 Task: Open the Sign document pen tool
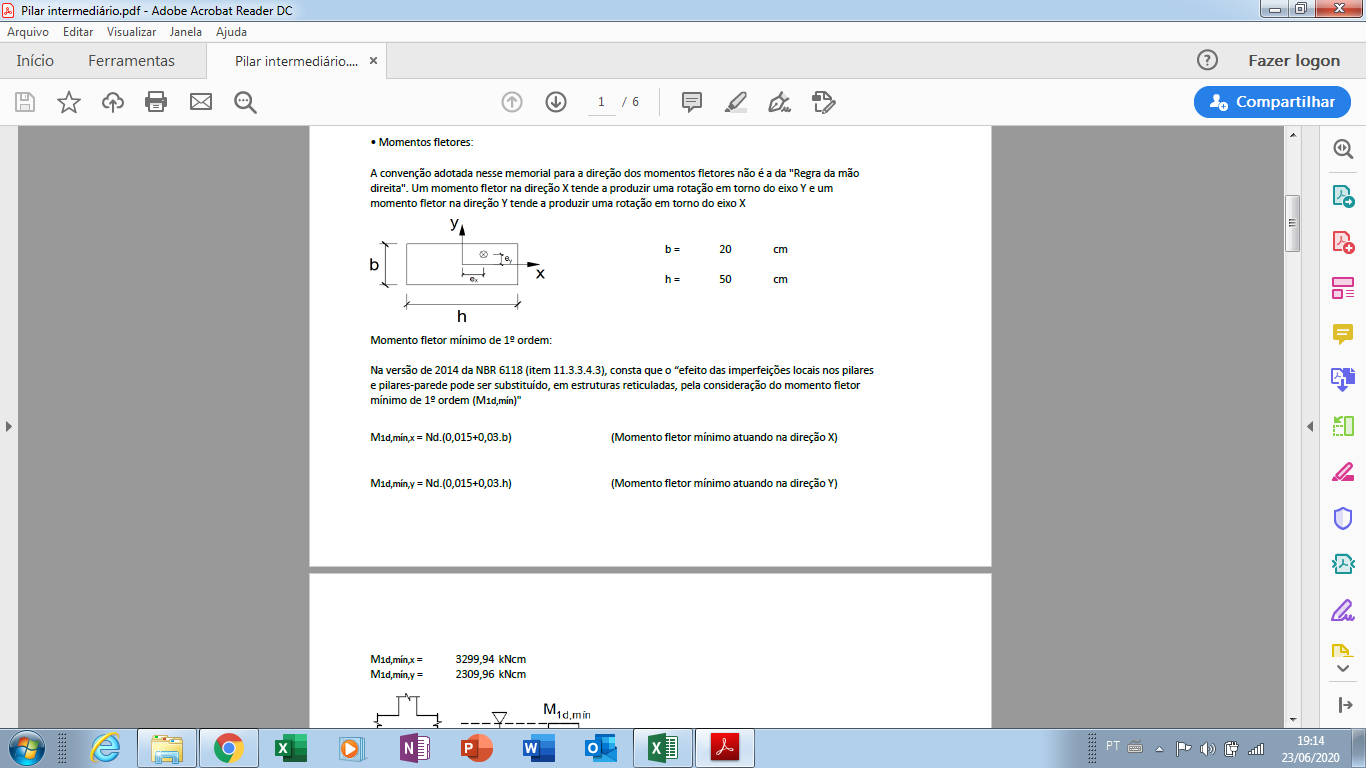pyautogui.click(x=779, y=102)
